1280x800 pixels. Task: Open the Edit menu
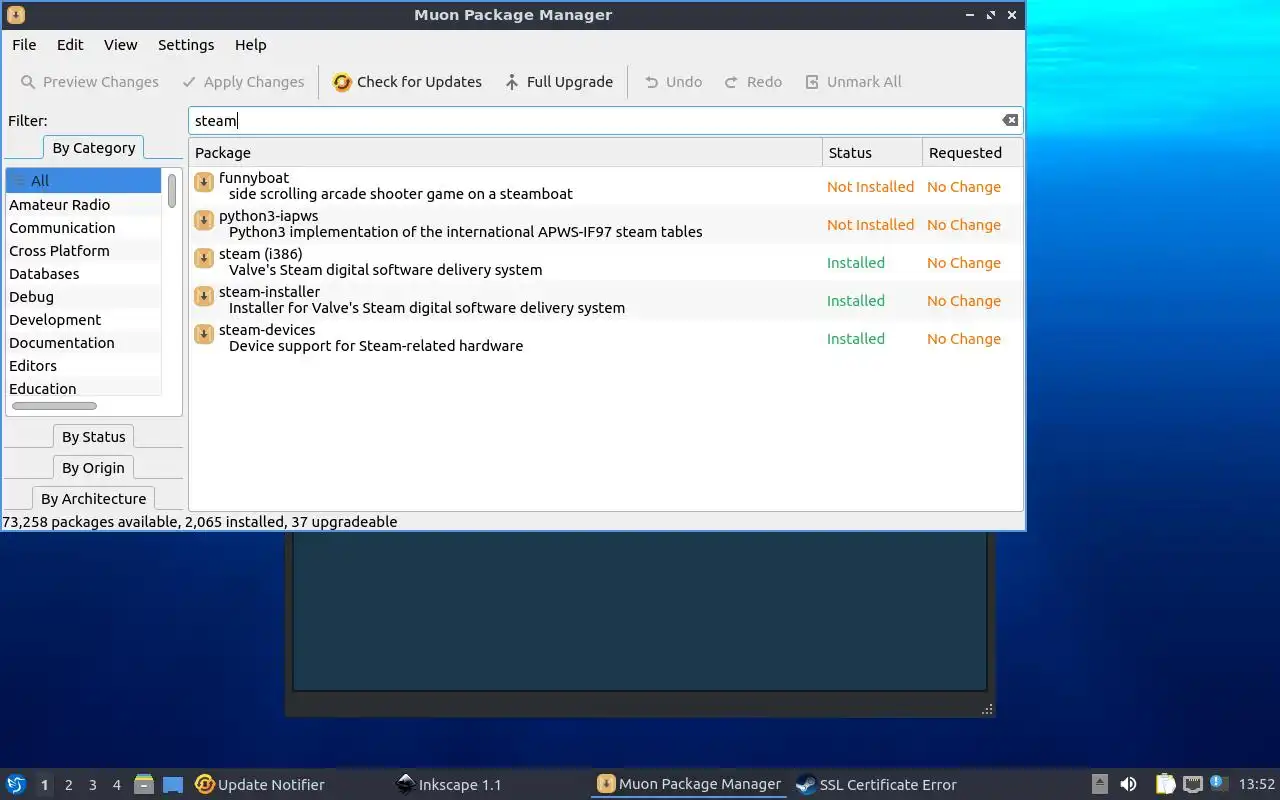tap(70, 45)
